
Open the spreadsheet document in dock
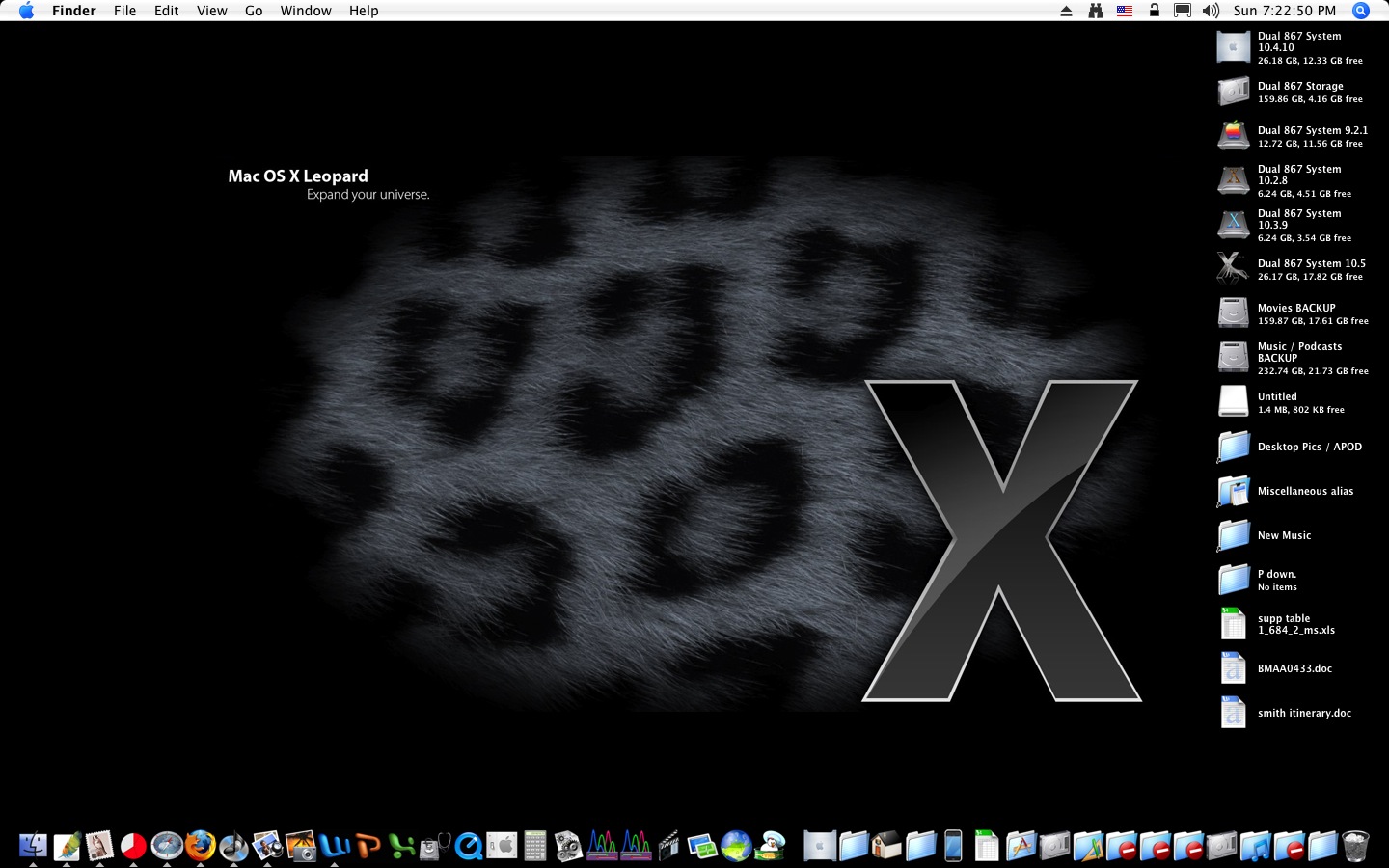click(987, 846)
